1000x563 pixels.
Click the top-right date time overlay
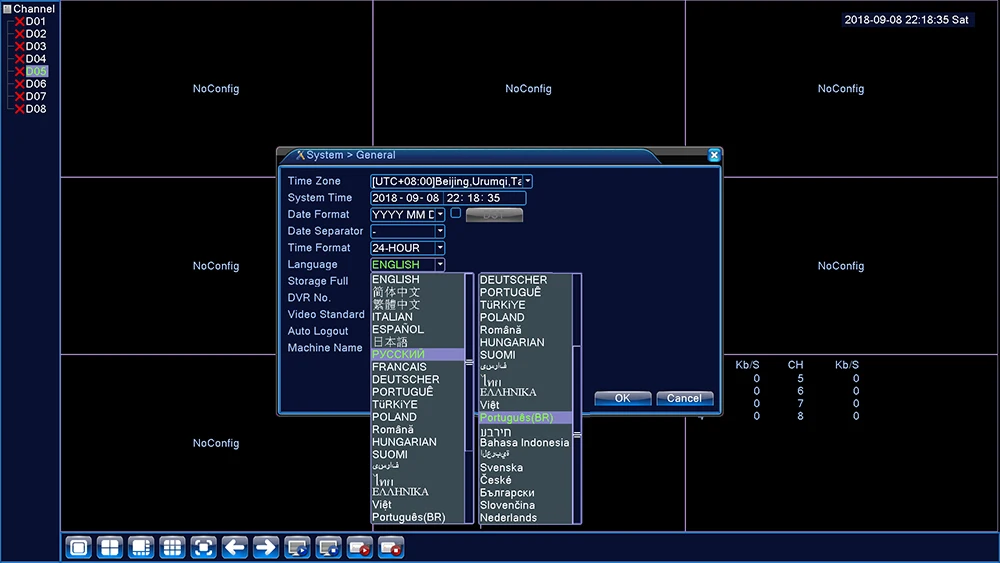906,20
